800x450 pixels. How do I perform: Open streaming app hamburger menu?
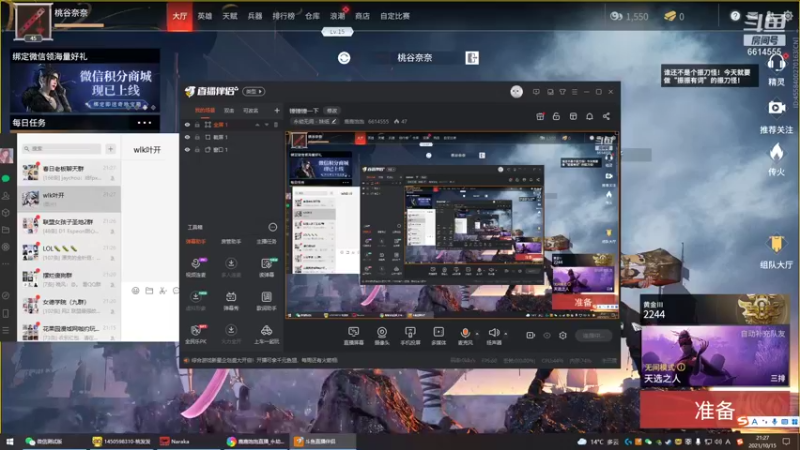[574, 92]
